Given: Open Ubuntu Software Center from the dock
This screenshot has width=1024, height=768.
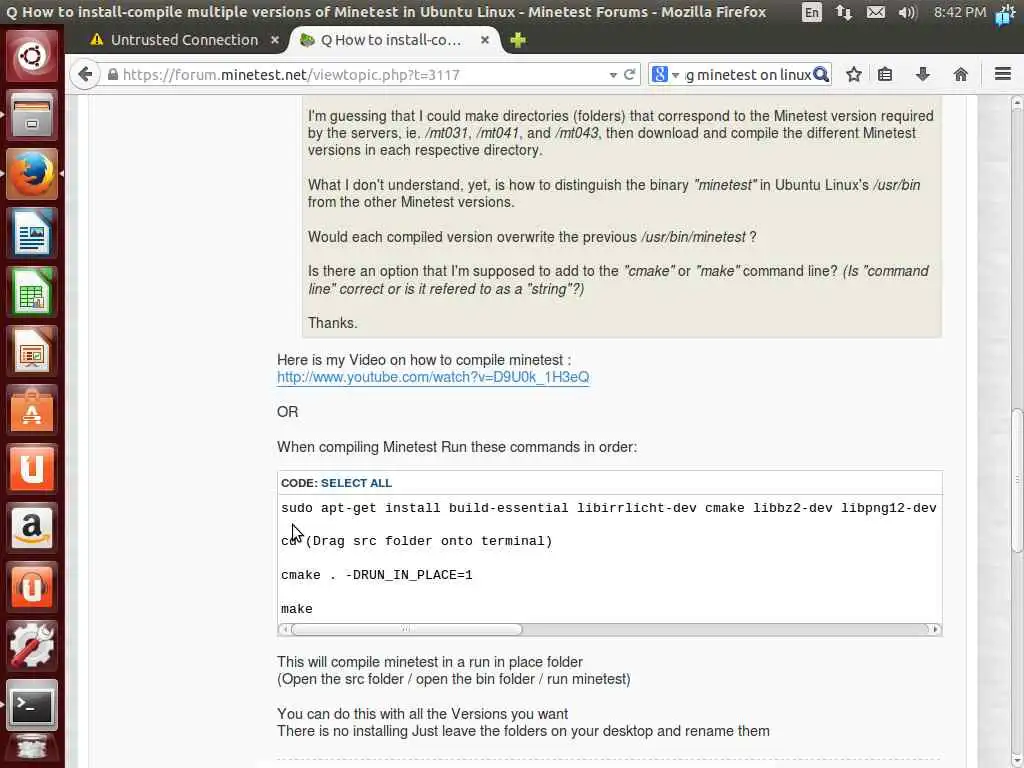Looking at the screenshot, I should (x=31, y=410).
